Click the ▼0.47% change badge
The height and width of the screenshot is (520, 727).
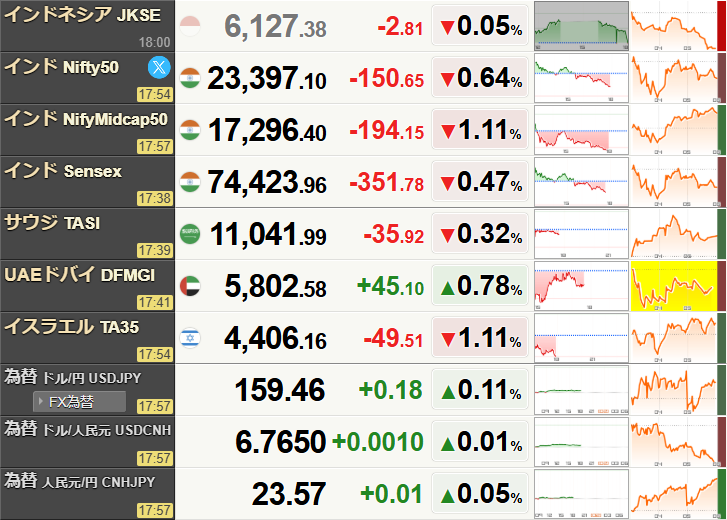[x=480, y=181]
